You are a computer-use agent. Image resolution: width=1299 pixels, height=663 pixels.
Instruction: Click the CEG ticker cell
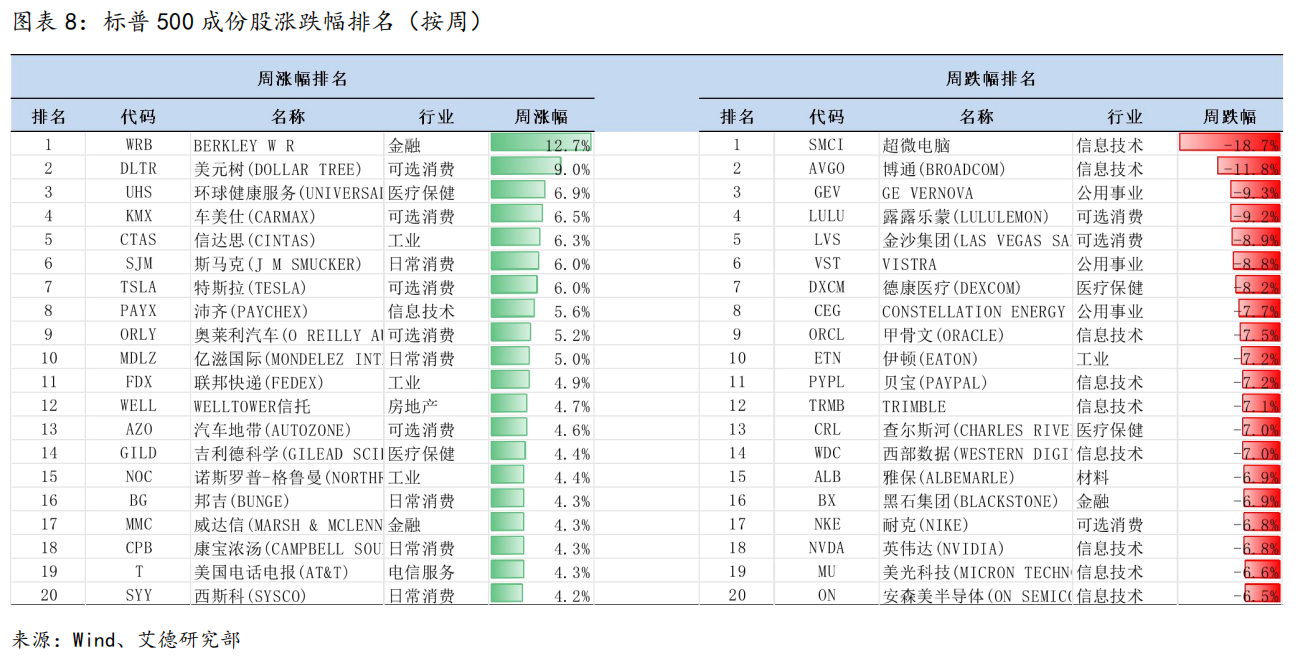[x=827, y=311]
